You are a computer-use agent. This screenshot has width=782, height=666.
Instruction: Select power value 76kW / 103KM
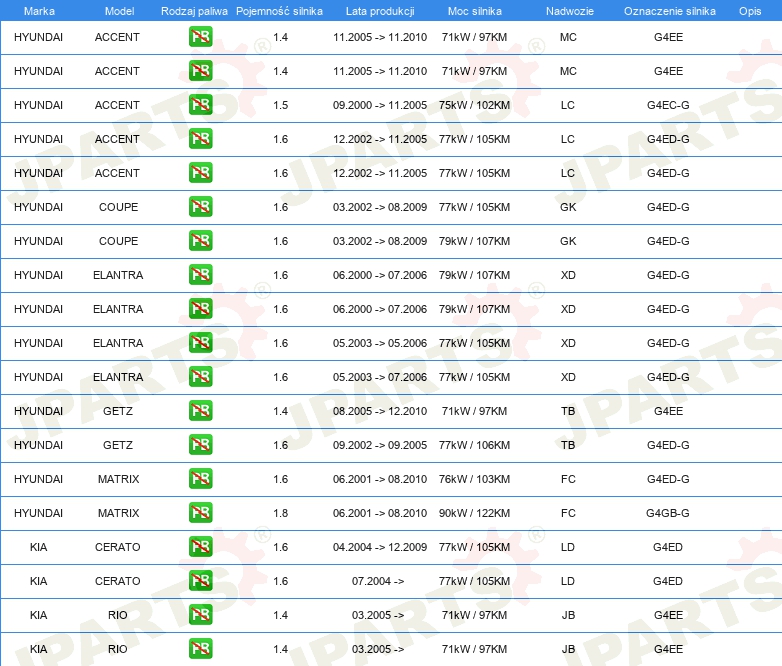click(x=474, y=479)
